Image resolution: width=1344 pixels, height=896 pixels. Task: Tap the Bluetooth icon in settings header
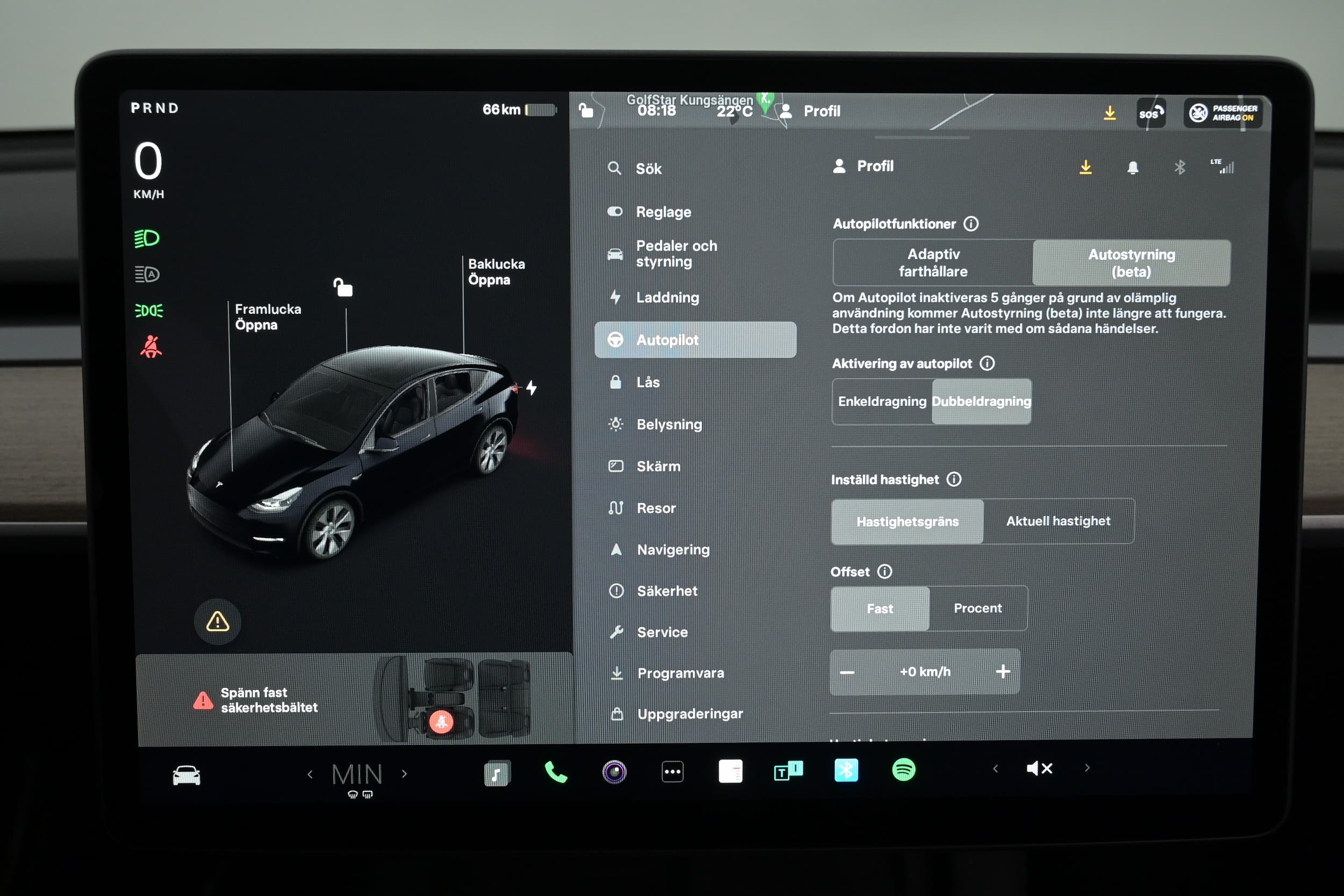pos(1179,167)
